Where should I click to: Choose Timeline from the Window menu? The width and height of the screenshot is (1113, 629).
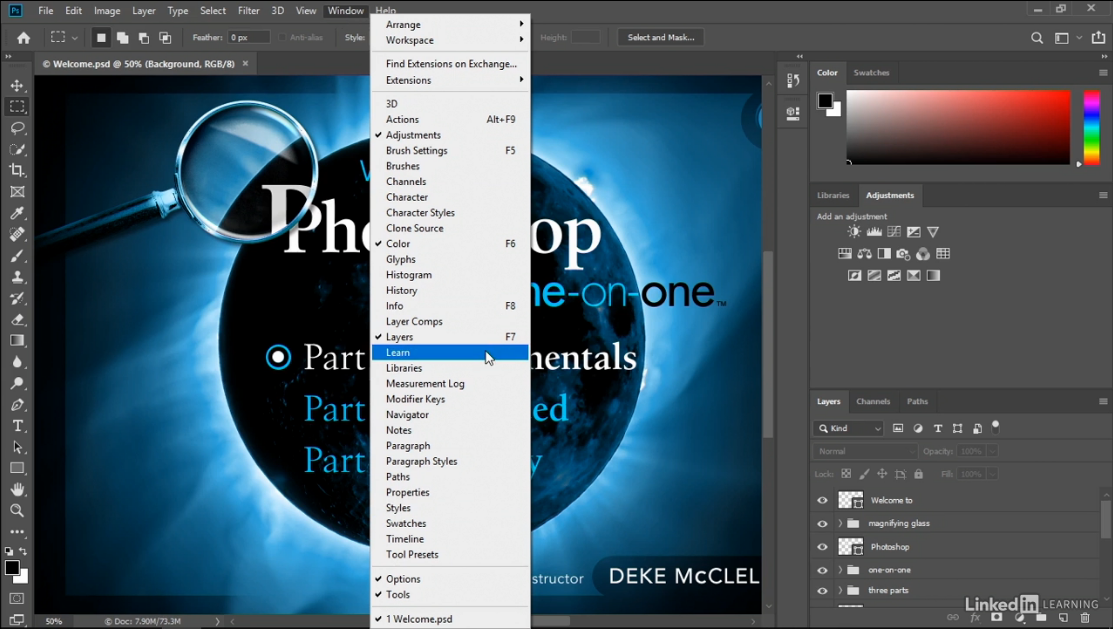point(450,539)
